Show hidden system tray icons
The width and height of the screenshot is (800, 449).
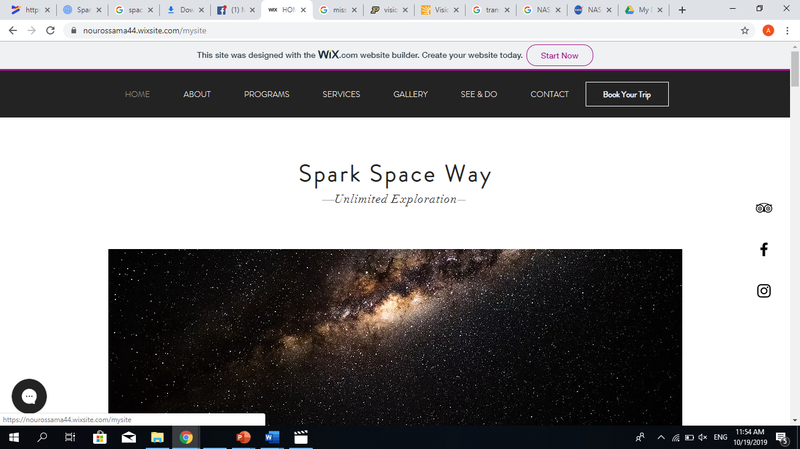661,437
